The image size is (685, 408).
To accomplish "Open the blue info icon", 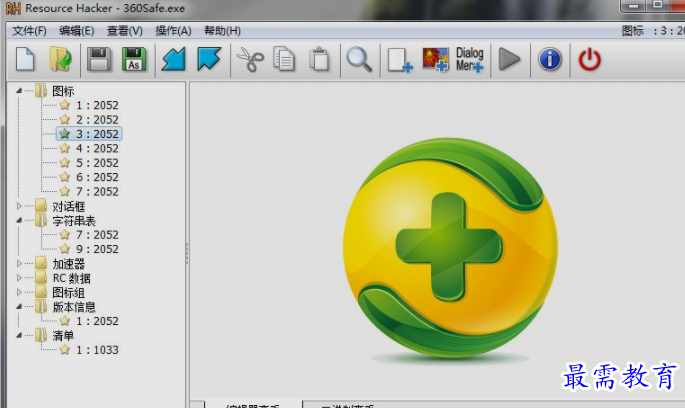I will [x=550, y=59].
